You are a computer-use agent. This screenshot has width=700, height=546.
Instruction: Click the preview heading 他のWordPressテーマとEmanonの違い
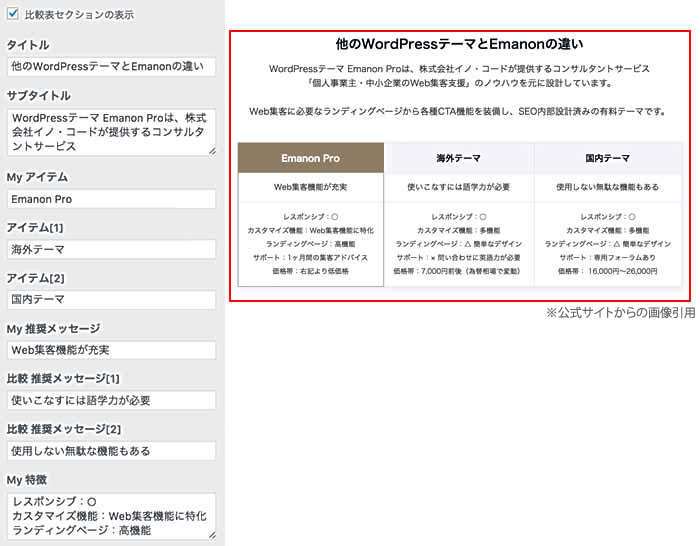459,44
